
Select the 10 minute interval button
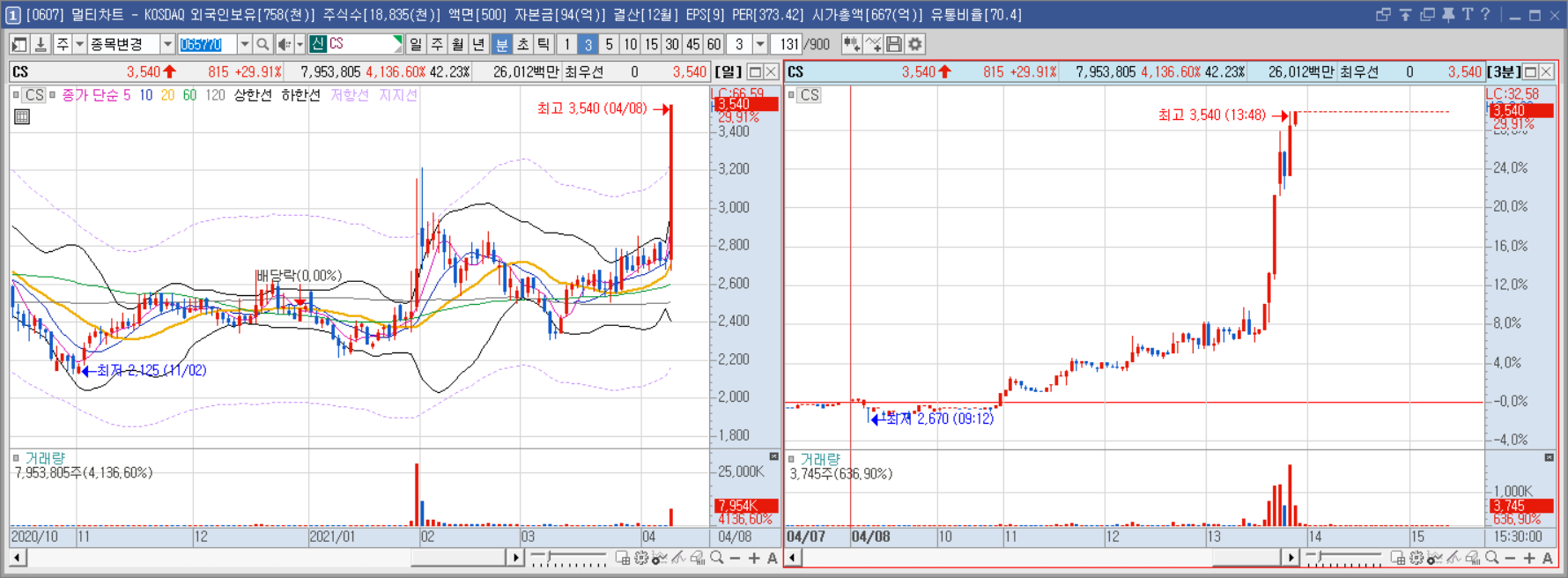click(630, 44)
